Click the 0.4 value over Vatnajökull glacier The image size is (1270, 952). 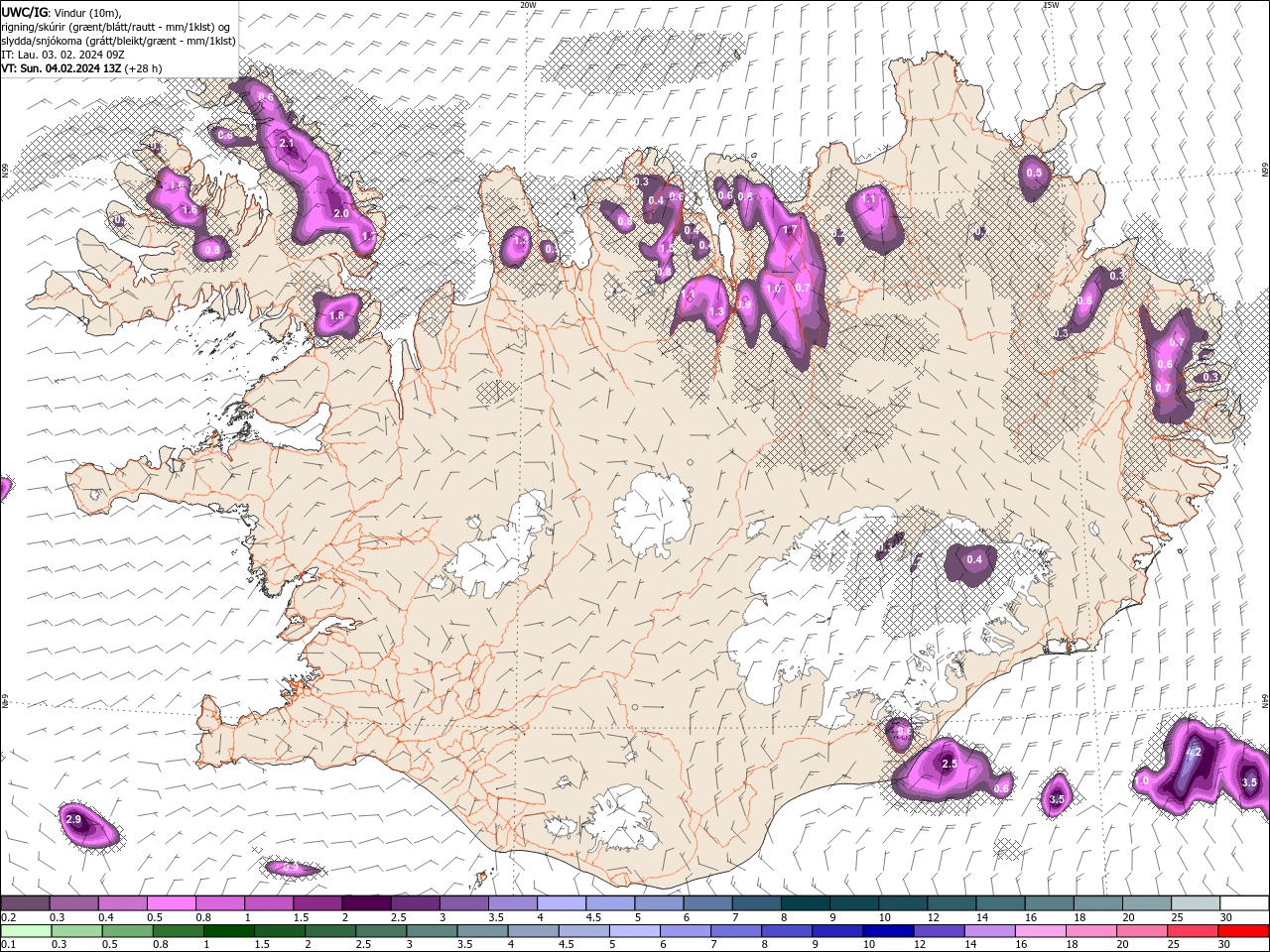974,559
